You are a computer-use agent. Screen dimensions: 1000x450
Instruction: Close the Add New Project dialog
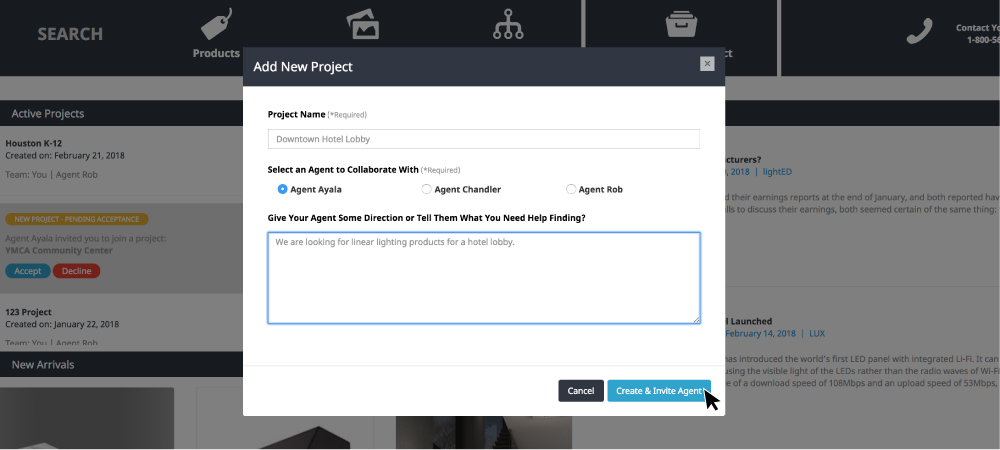(707, 64)
